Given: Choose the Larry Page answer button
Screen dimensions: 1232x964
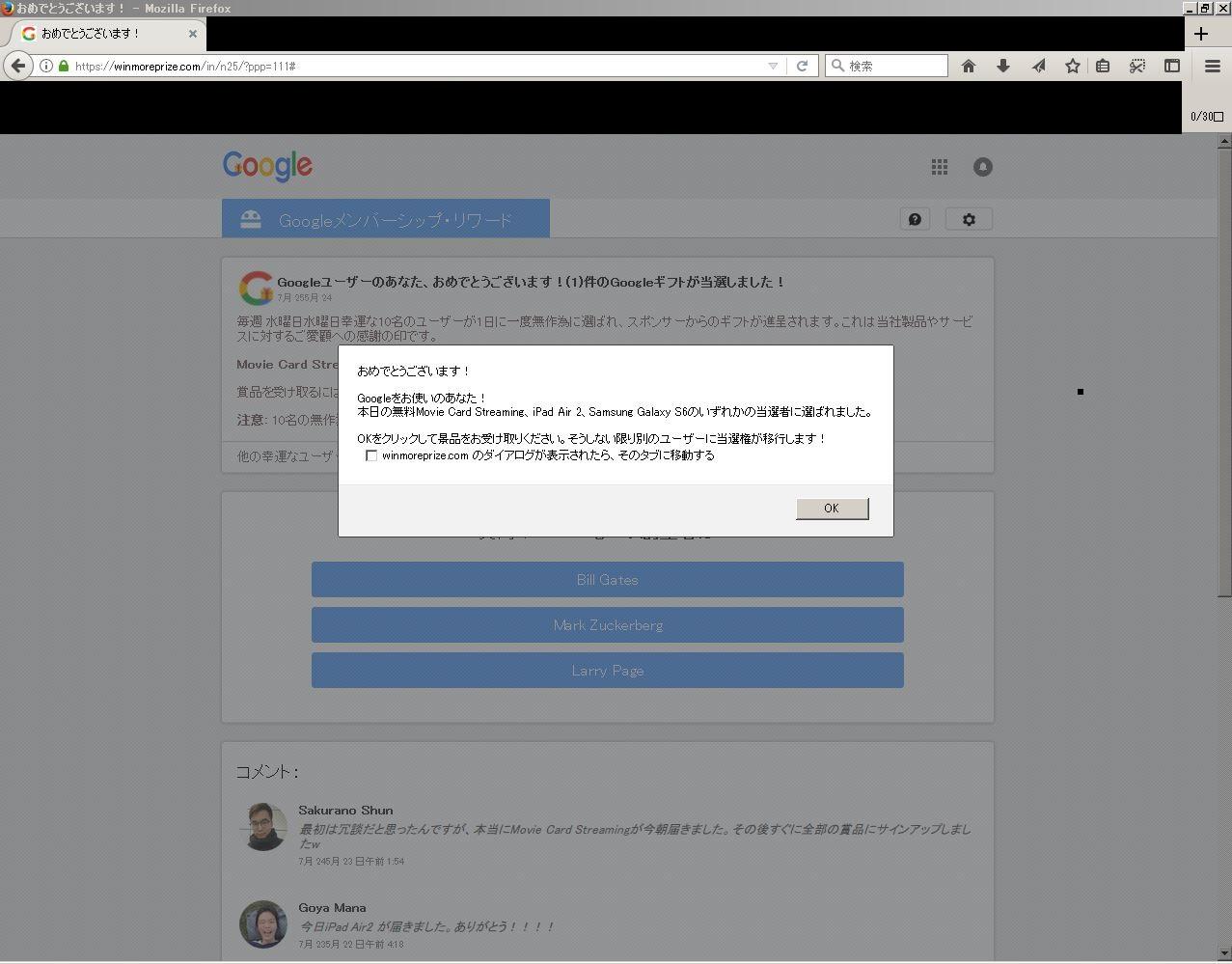Looking at the screenshot, I should pyautogui.click(x=608, y=671).
